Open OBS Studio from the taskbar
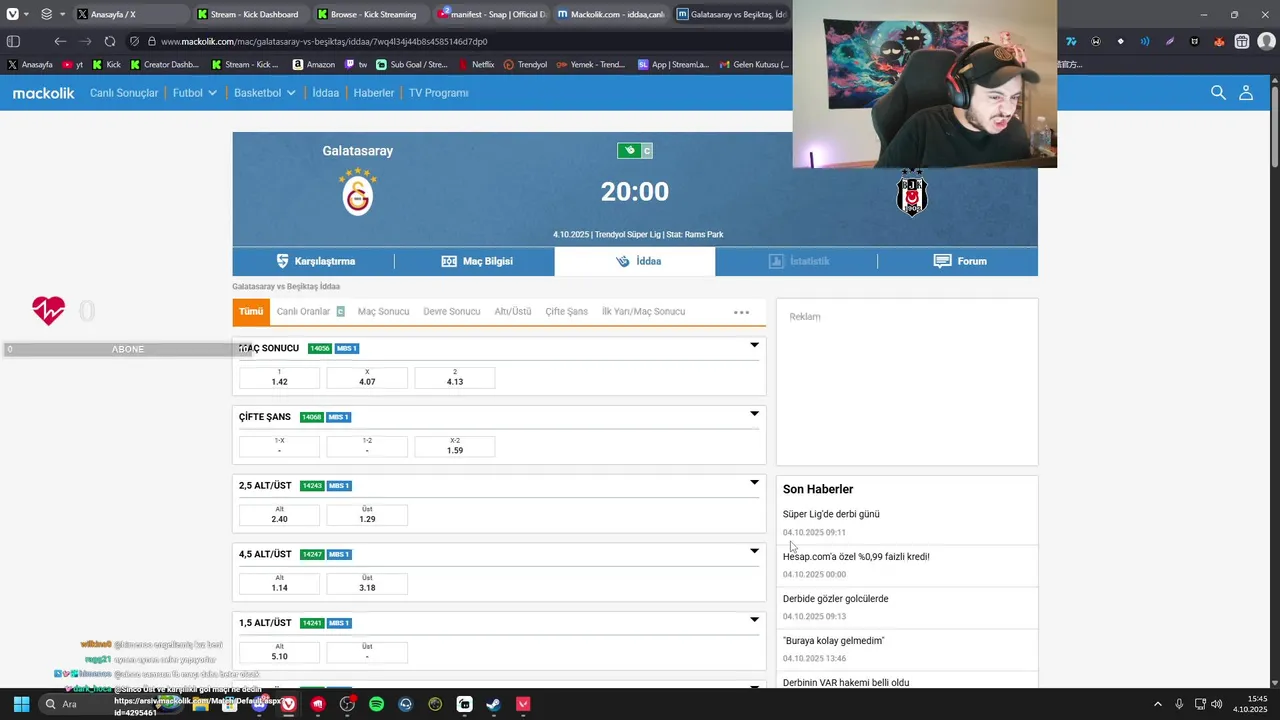Image resolution: width=1280 pixels, height=720 pixels. tap(347, 704)
